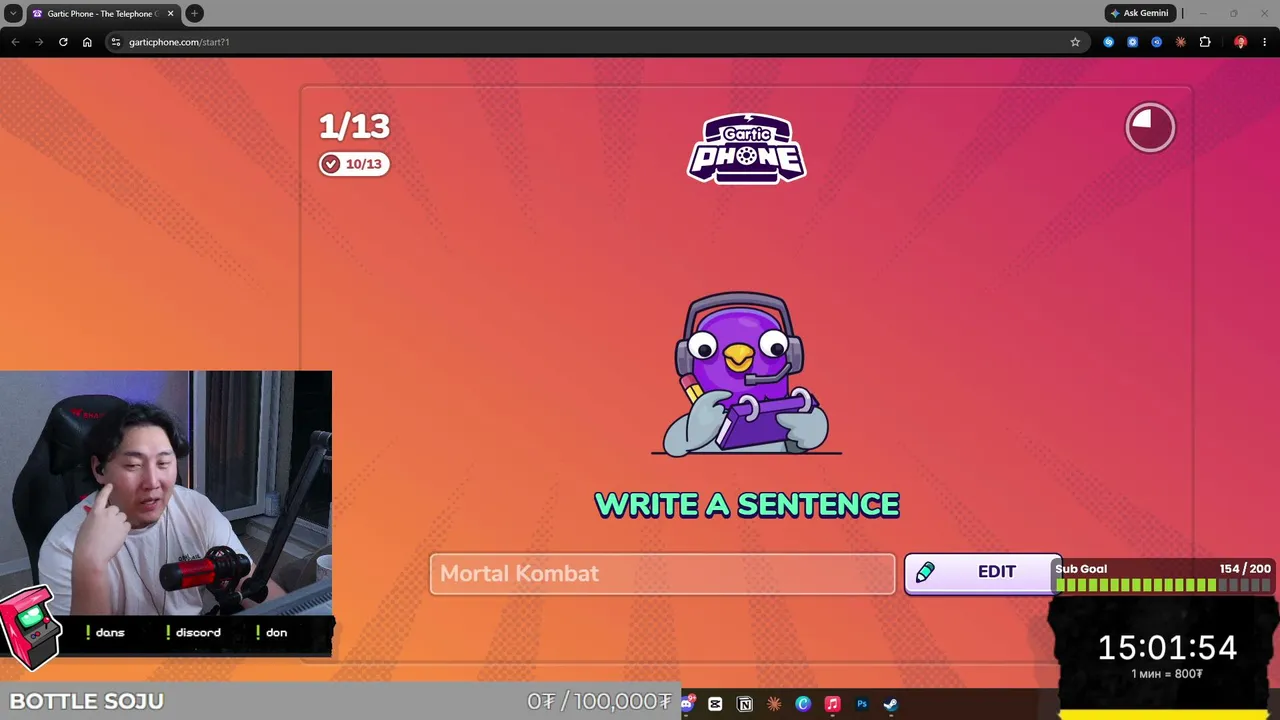Open the Shazam browser extension

point(1108,42)
